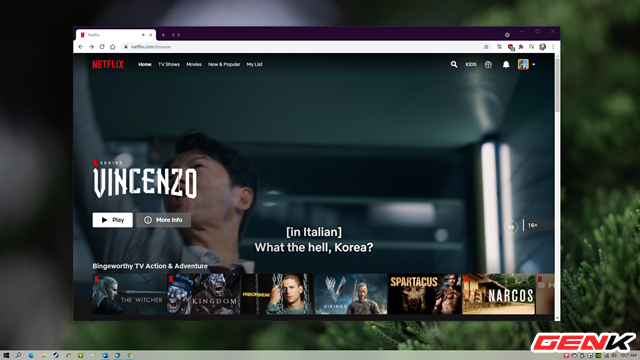
Task: Open Chrome from the taskbar
Action: coord(130,356)
